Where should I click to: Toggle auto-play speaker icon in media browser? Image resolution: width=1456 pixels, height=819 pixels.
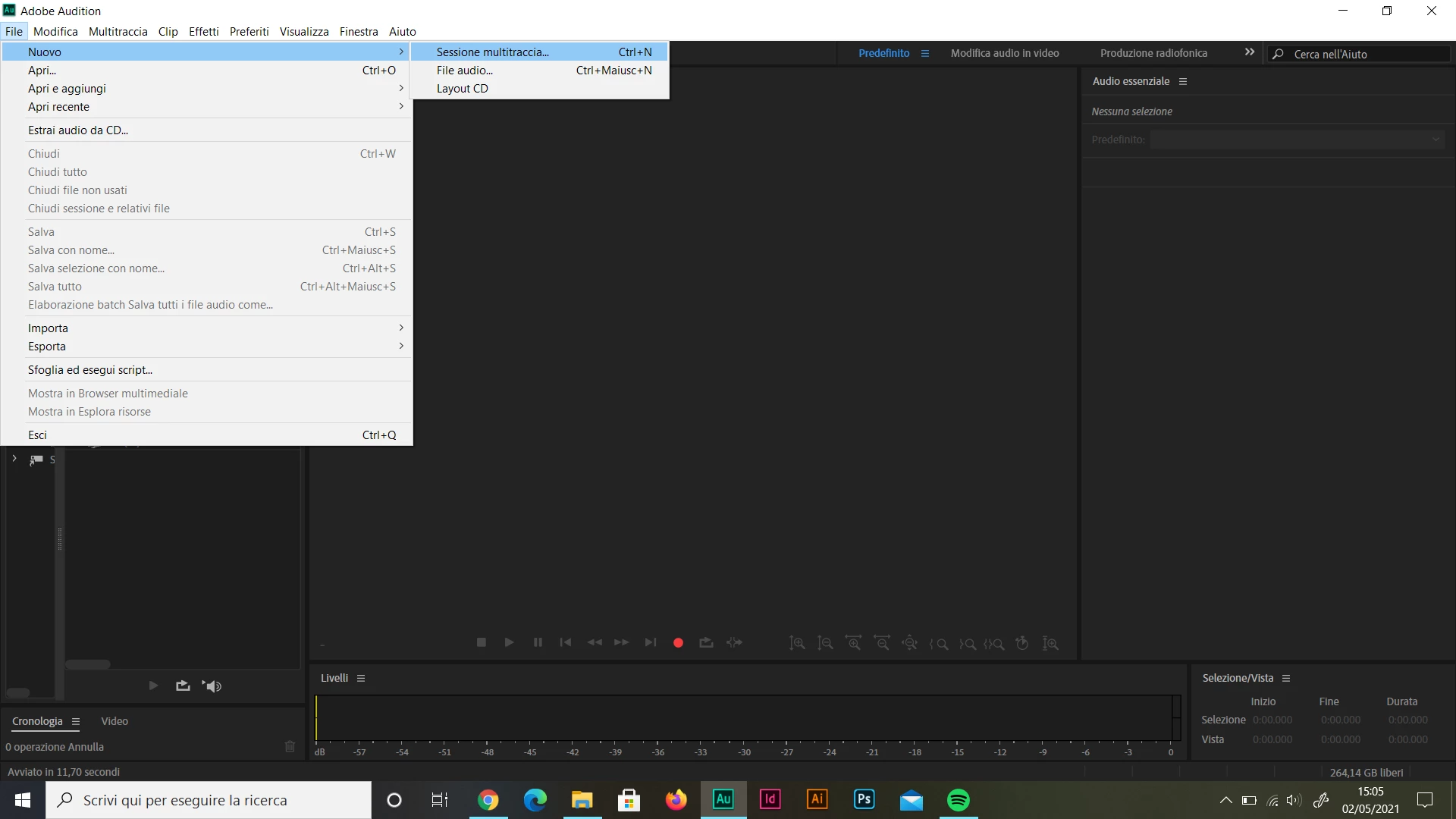pos(212,686)
